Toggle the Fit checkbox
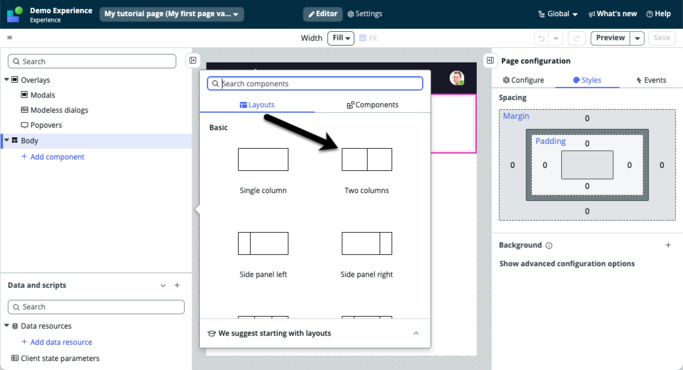Viewport: 683px width, 370px height. (363, 38)
